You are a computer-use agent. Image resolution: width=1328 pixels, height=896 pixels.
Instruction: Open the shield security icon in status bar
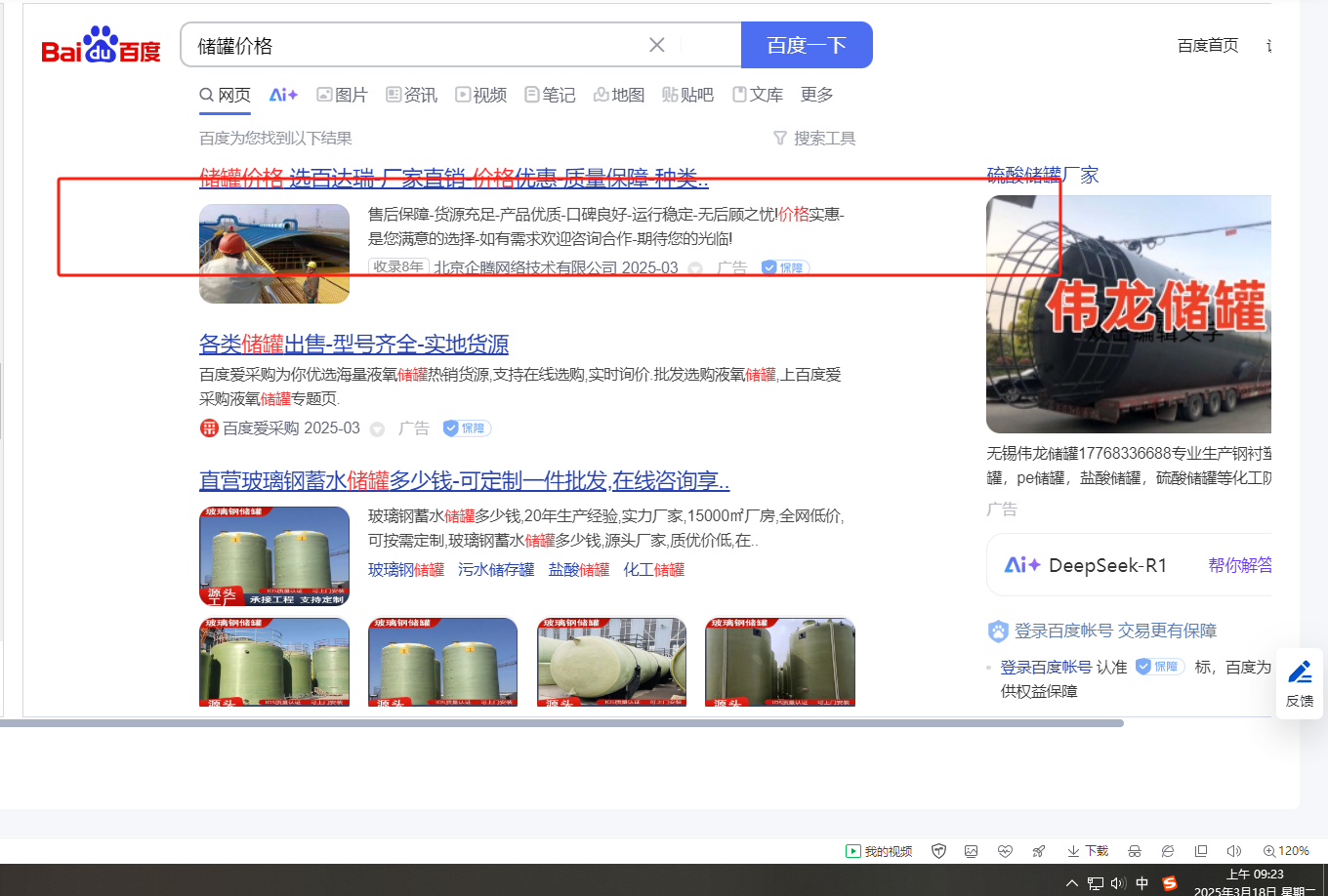[938, 851]
